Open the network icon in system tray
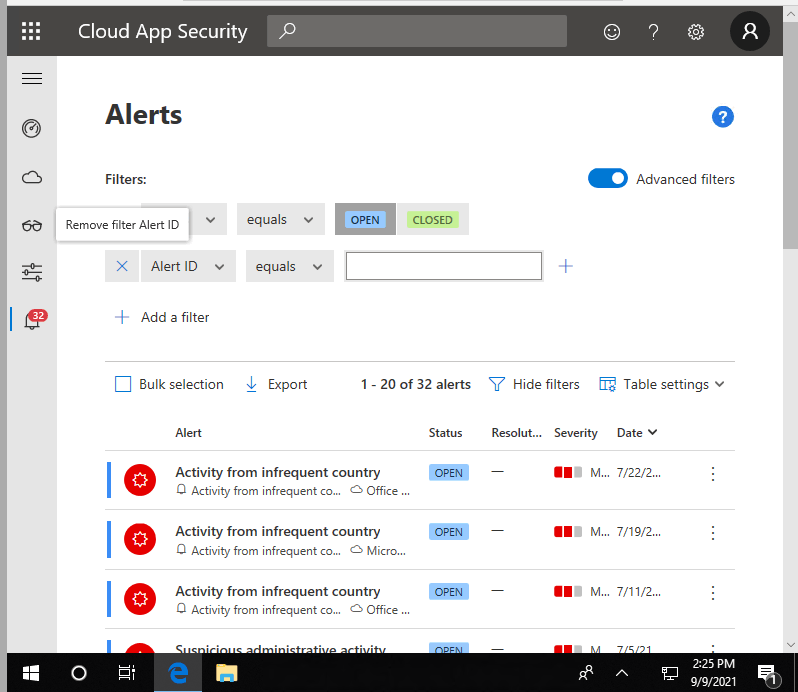This screenshot has width=798, height=692. coord(669,674)
